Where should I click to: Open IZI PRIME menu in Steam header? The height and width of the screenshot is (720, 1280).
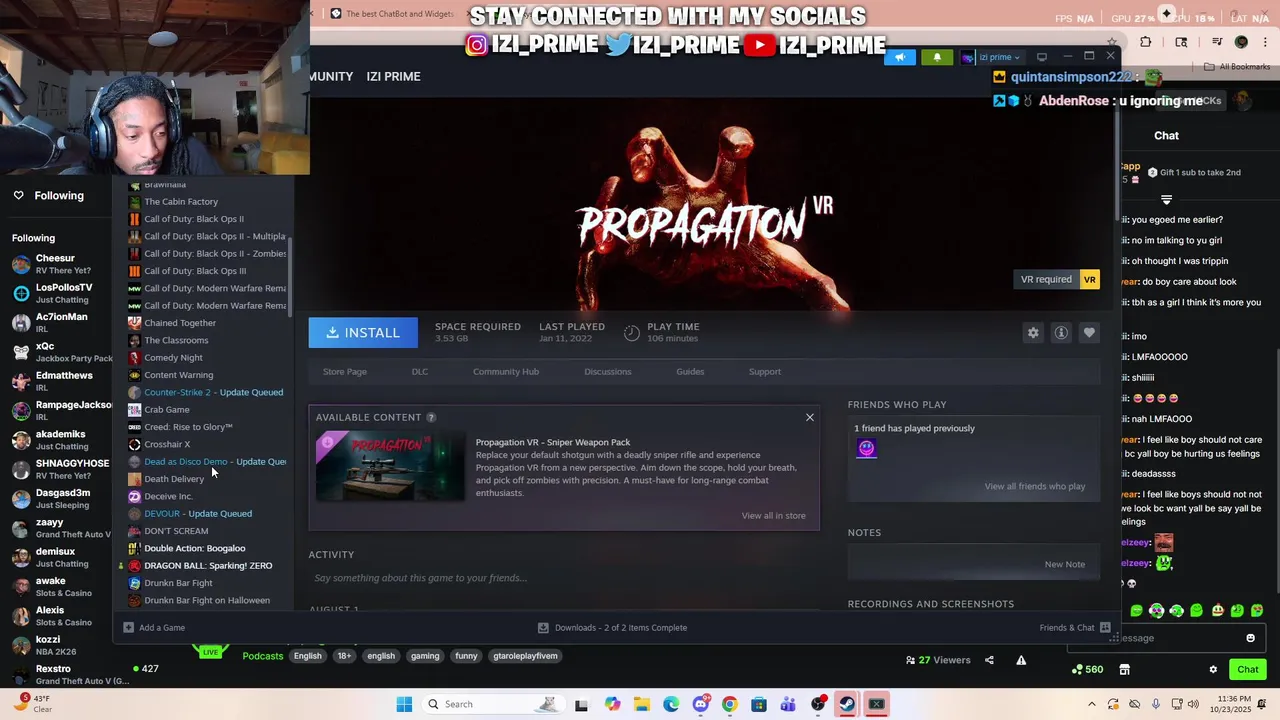pyautogui.click(x=393, y=76)
